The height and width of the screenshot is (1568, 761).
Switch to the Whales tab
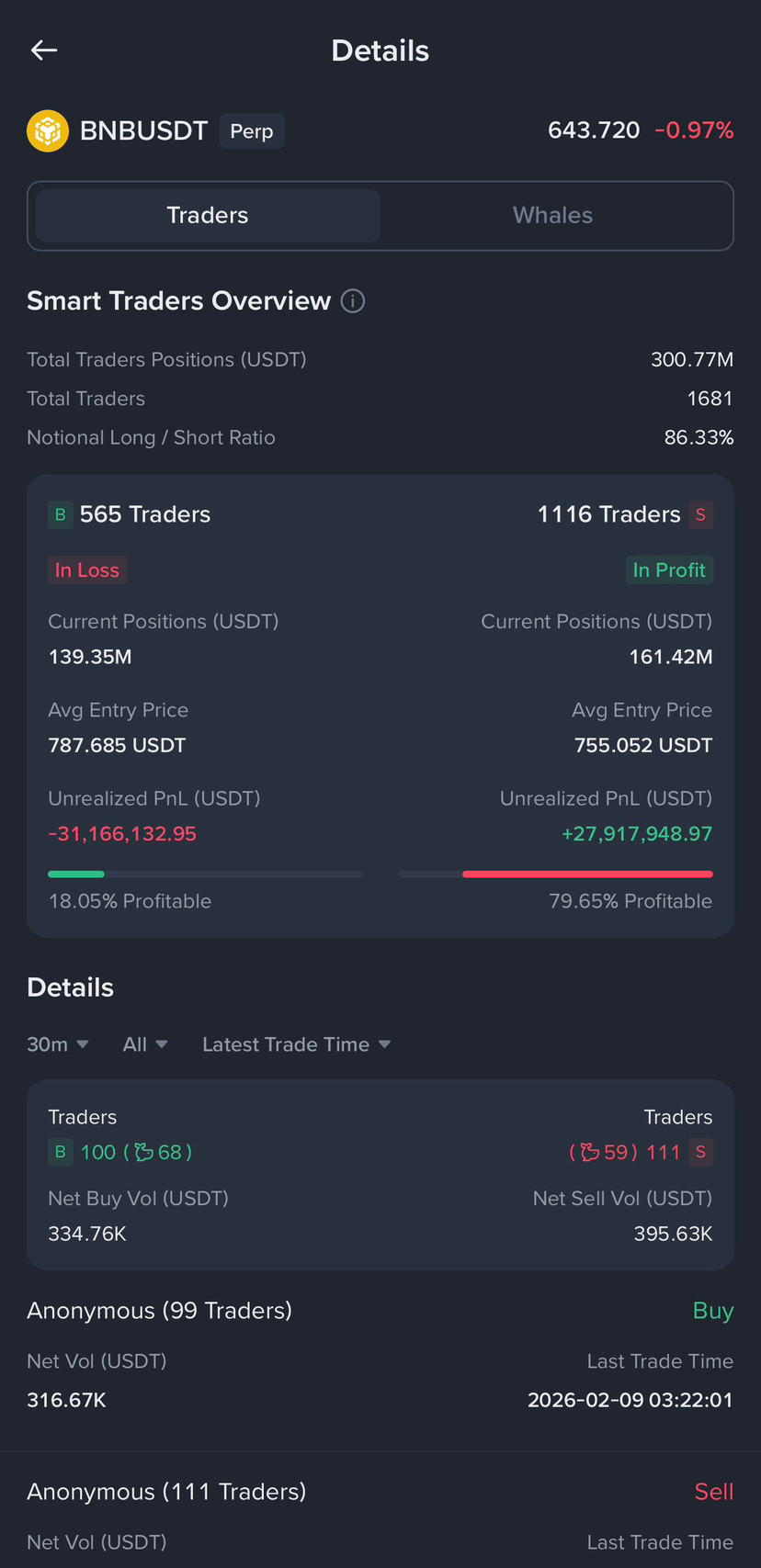[x=552, y=216]
